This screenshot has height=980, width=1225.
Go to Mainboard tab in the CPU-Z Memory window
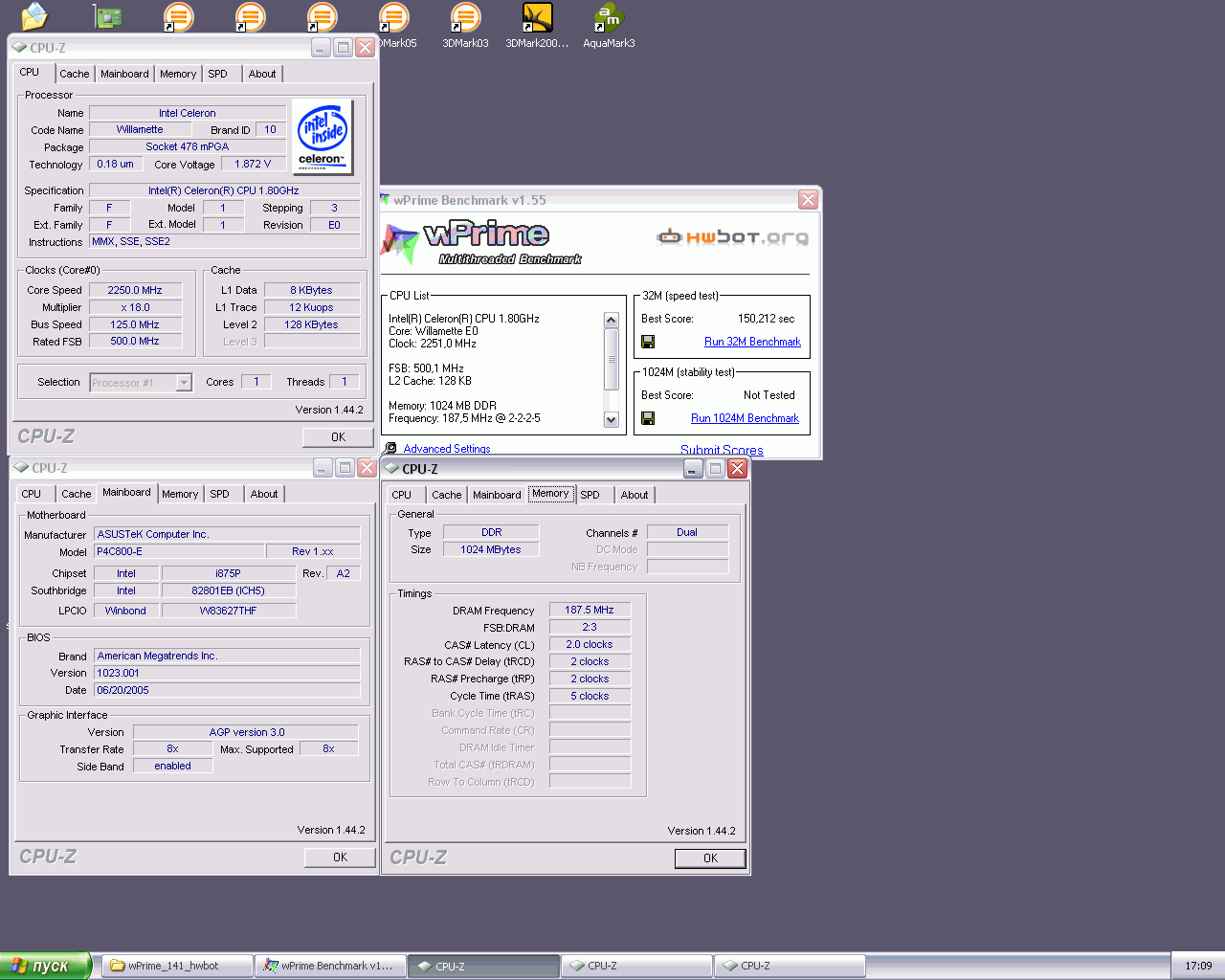tap(497, 495)
